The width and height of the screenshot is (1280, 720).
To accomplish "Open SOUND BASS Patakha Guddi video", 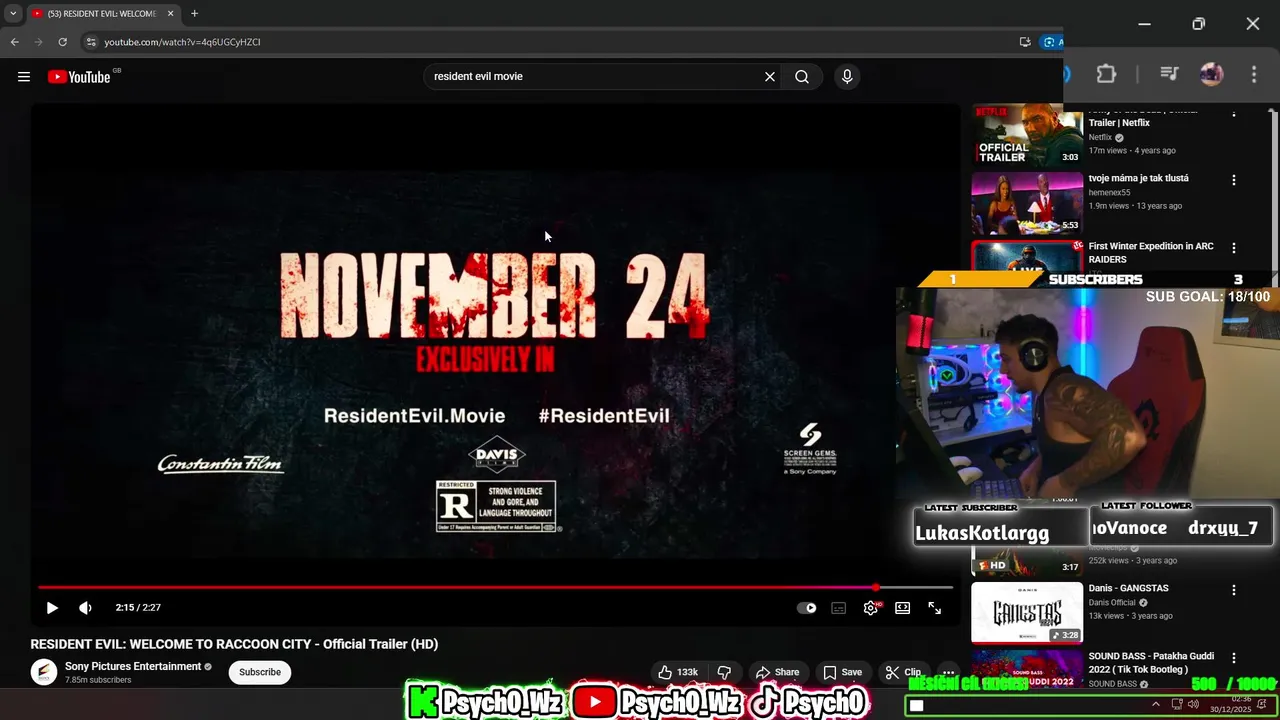I will pos(1151,663).
